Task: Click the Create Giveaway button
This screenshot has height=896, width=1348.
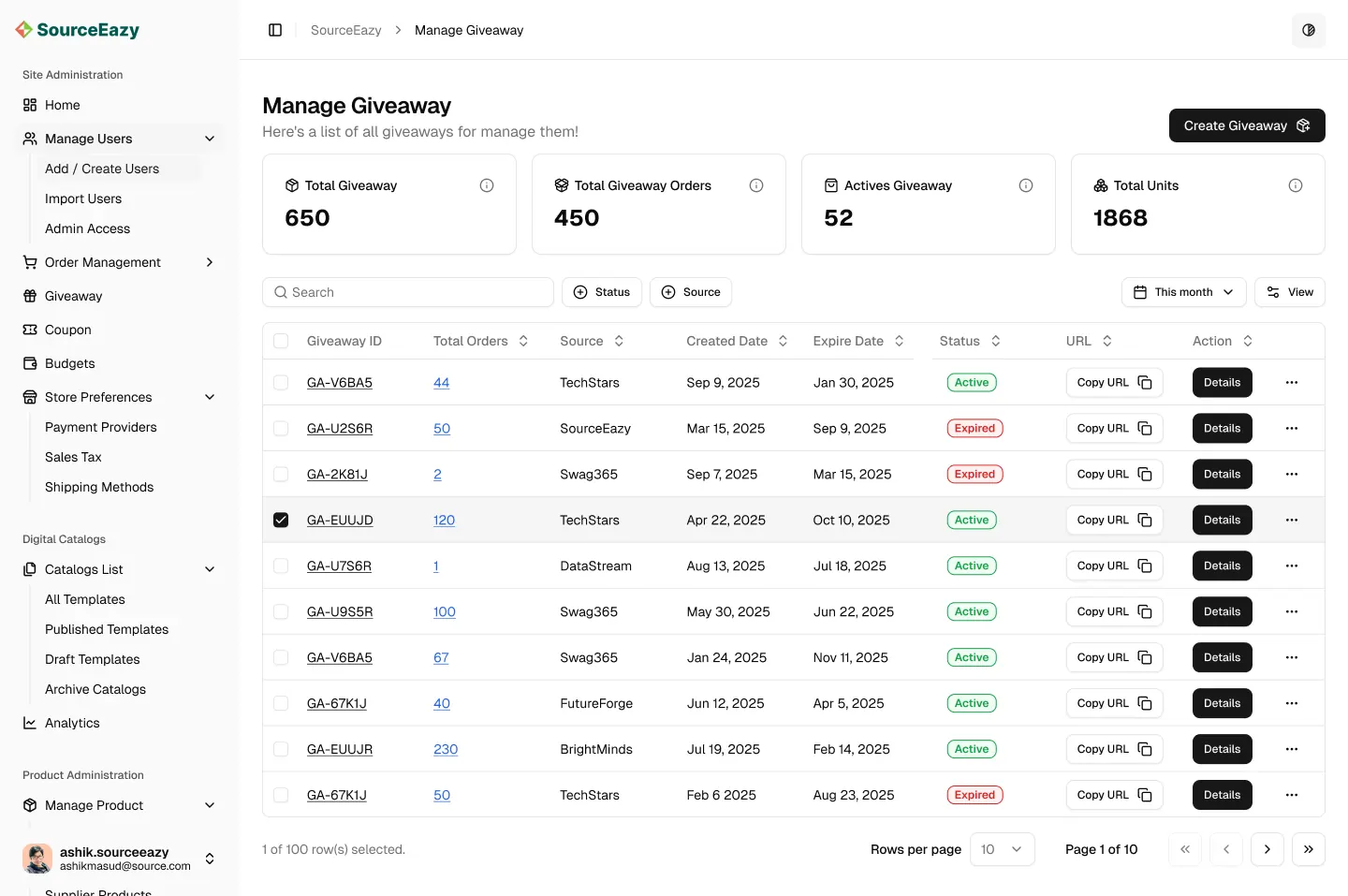Action: coord(1247,125)
